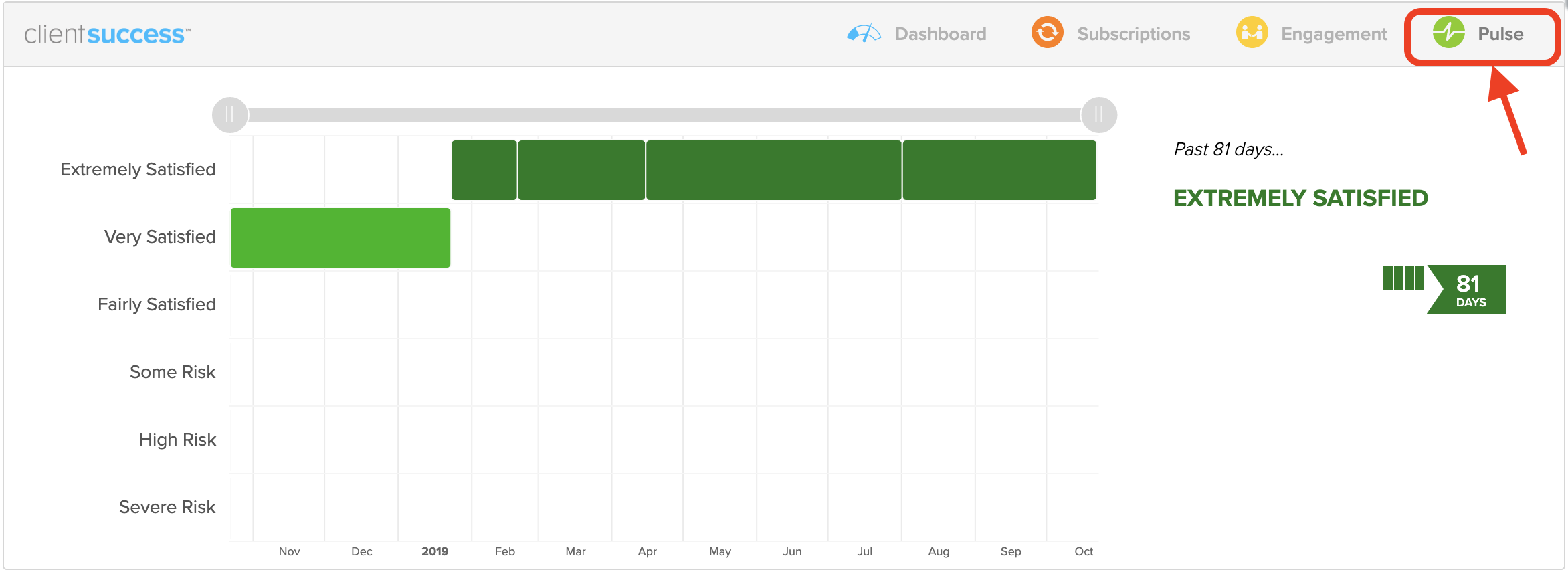Click the Dec axis label

click(361, 551)
